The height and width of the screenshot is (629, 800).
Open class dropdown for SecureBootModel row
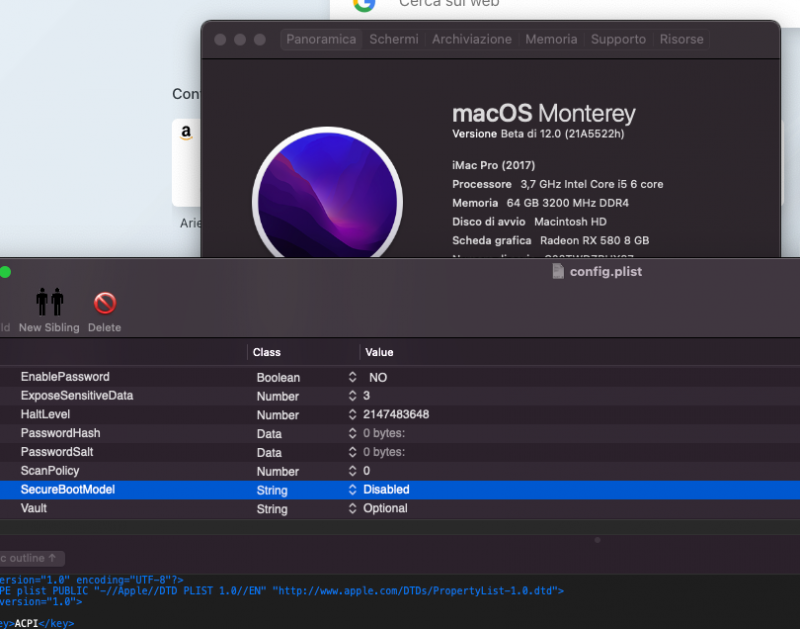click(352, 490)
